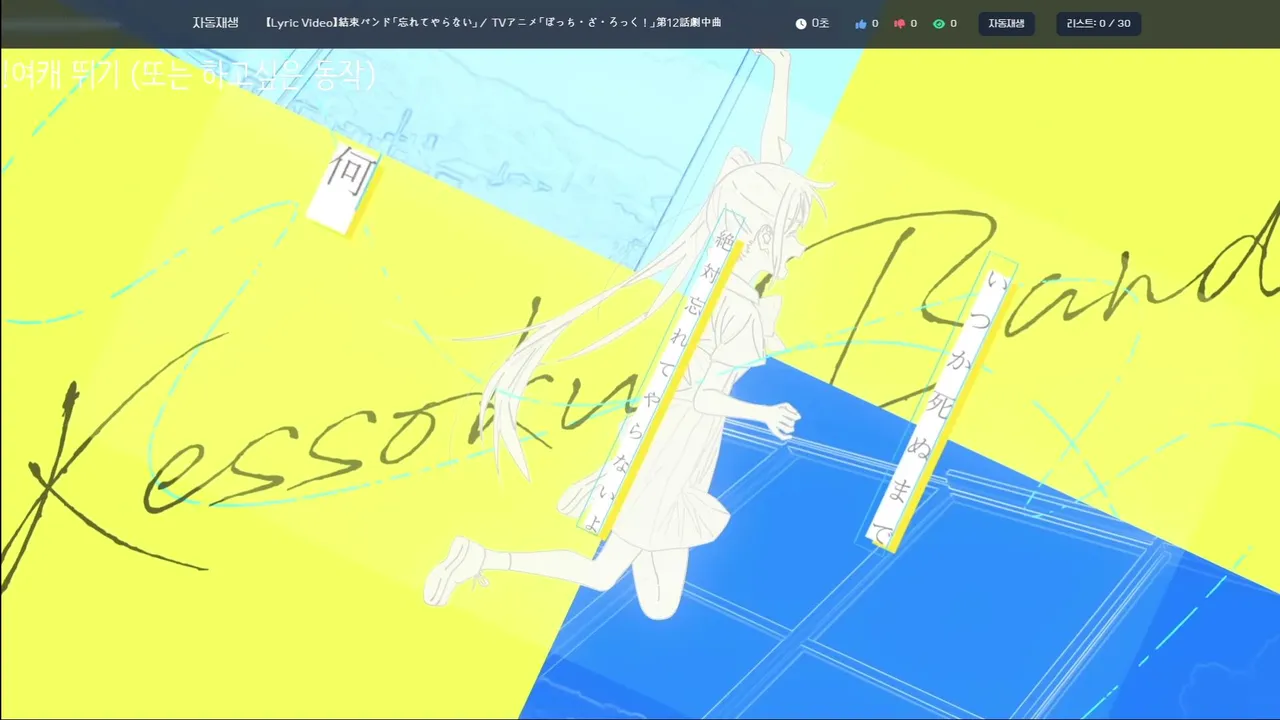1280x720 pixels.
Task: Click the clock timer icon
Action: pyautogui.click(x=801, y=24)
